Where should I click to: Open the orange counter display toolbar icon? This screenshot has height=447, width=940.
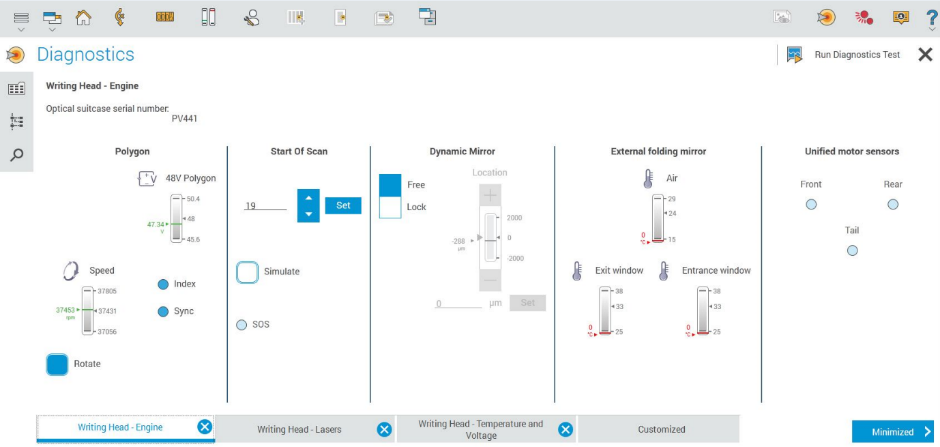click(165, 18)
